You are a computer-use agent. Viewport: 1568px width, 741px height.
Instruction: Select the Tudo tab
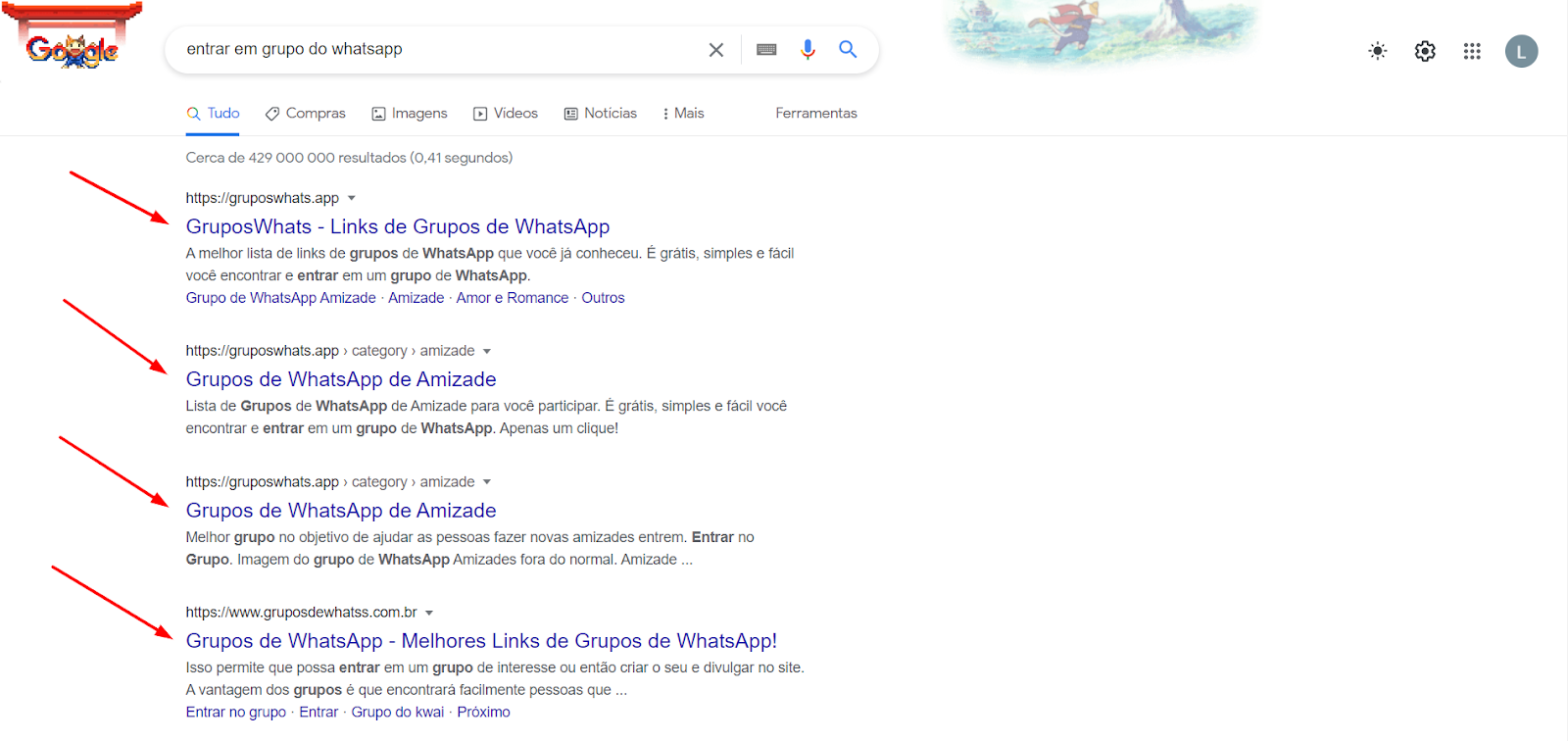(x=213, y=114)
